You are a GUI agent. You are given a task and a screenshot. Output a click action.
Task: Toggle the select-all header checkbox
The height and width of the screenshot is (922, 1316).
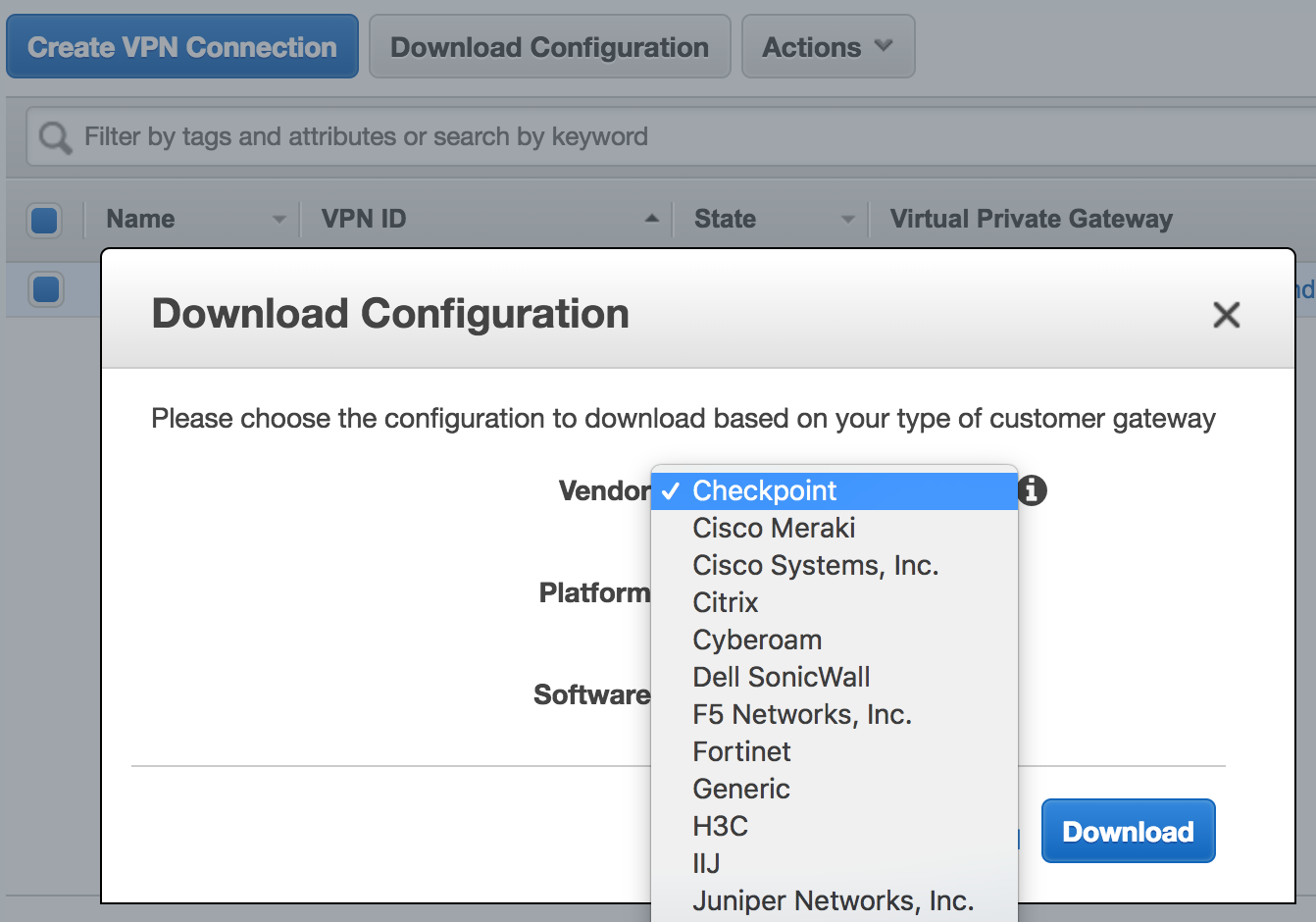click(x=44, y=220)
